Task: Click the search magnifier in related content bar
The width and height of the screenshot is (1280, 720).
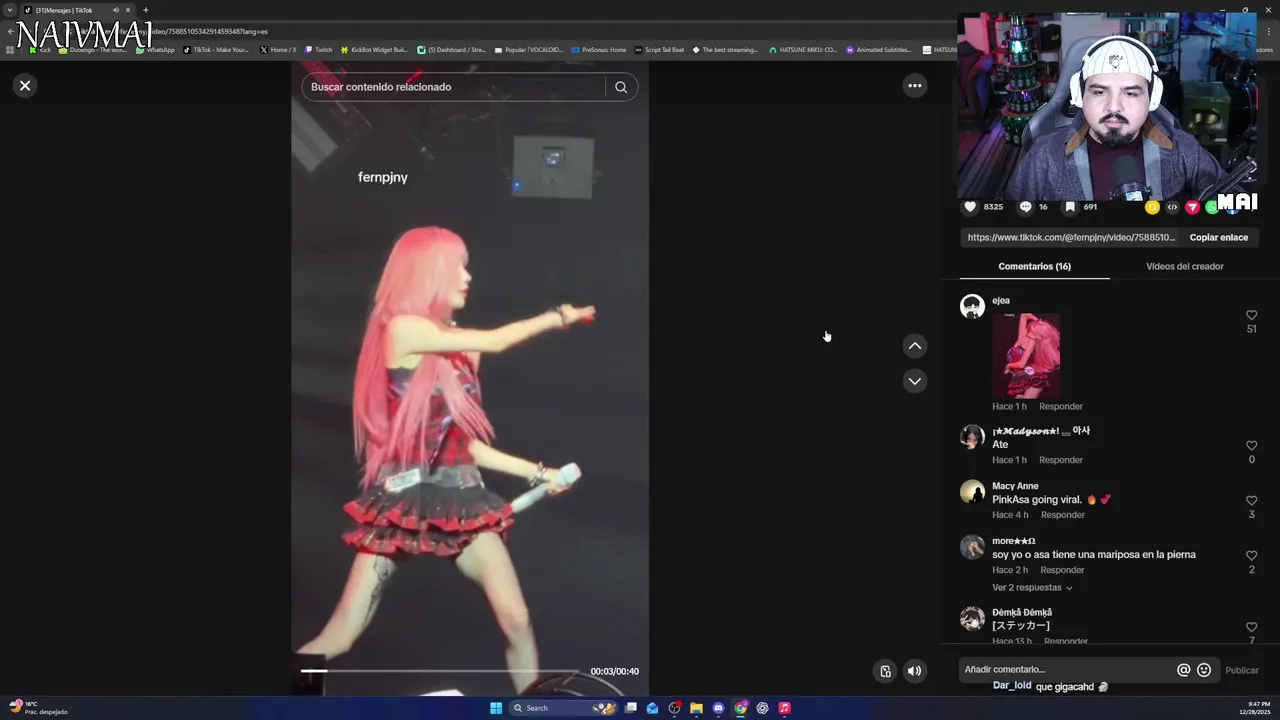Action: point(621,87)
